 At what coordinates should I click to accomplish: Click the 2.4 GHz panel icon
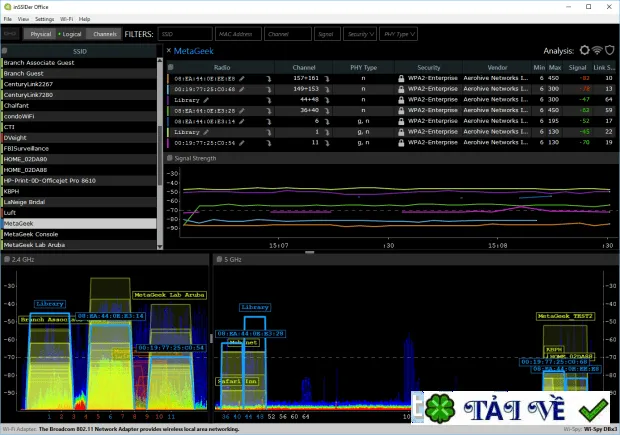pos(7,259)
